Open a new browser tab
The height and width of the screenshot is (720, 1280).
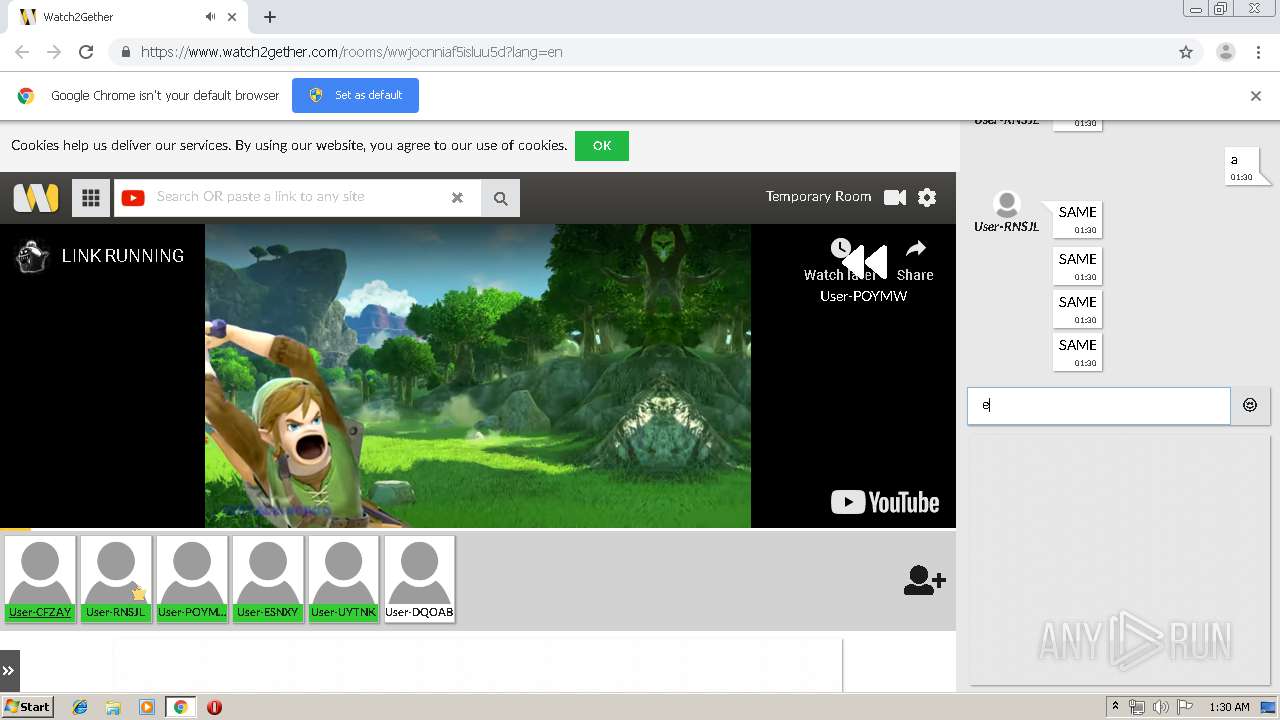(x=270, y=17)
